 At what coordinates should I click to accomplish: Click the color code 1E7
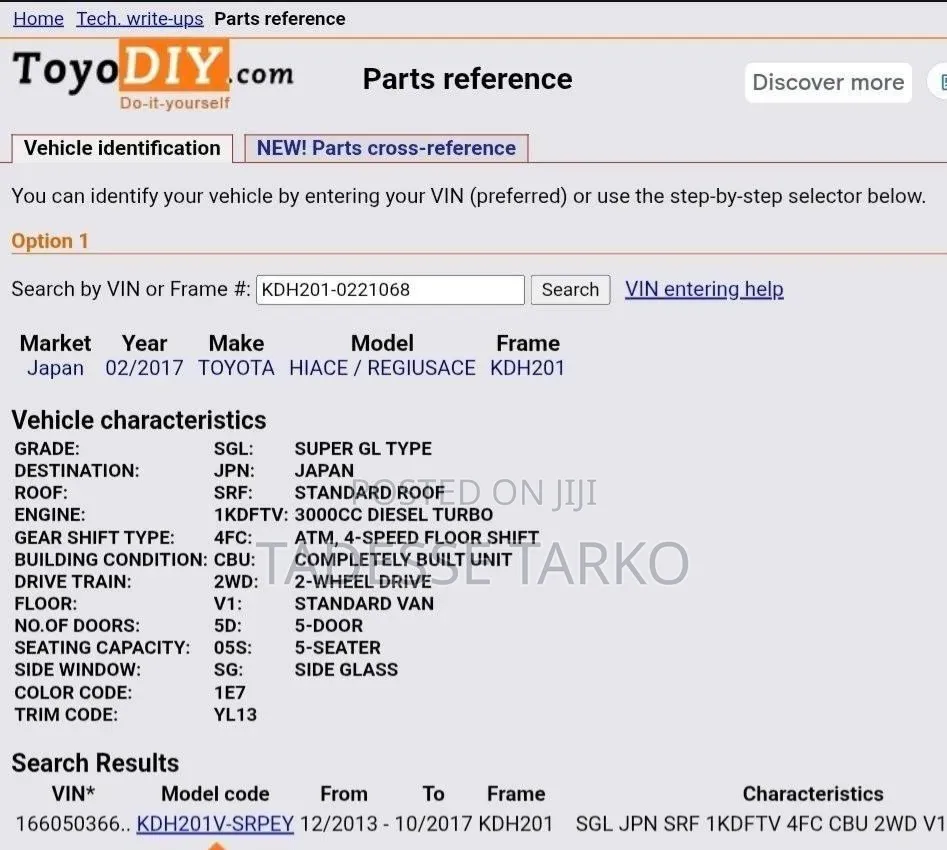pos(230,692)
